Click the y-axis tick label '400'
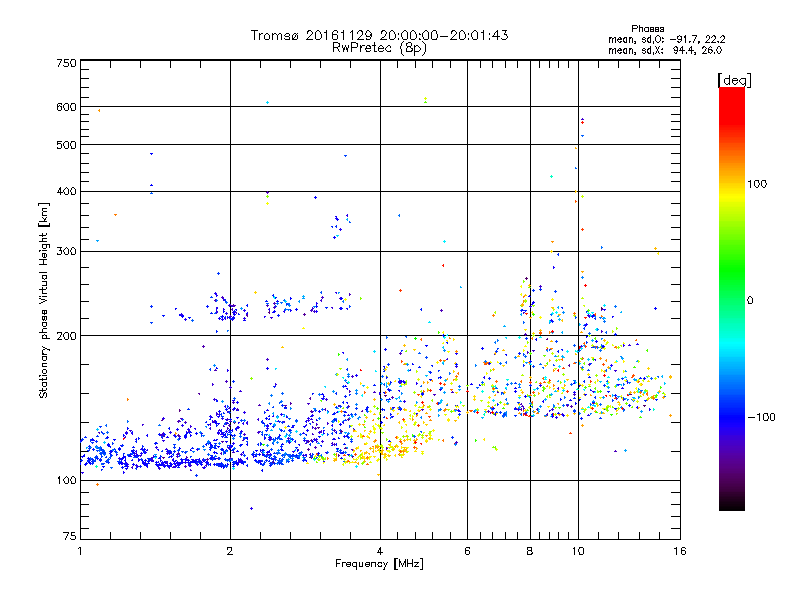 click(67, 191)
